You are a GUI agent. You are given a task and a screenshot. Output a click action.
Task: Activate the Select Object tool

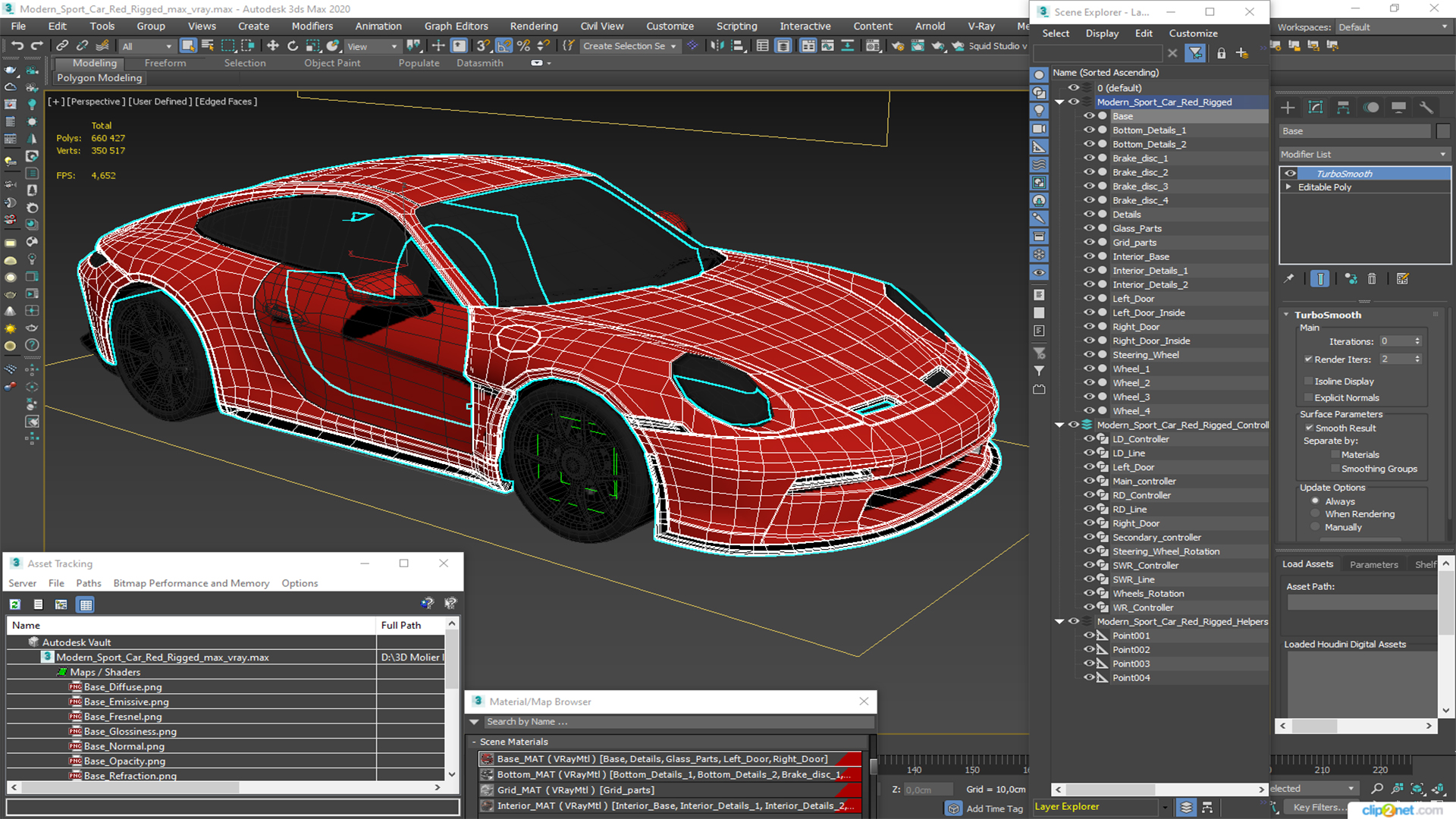[x=188, y=46]
